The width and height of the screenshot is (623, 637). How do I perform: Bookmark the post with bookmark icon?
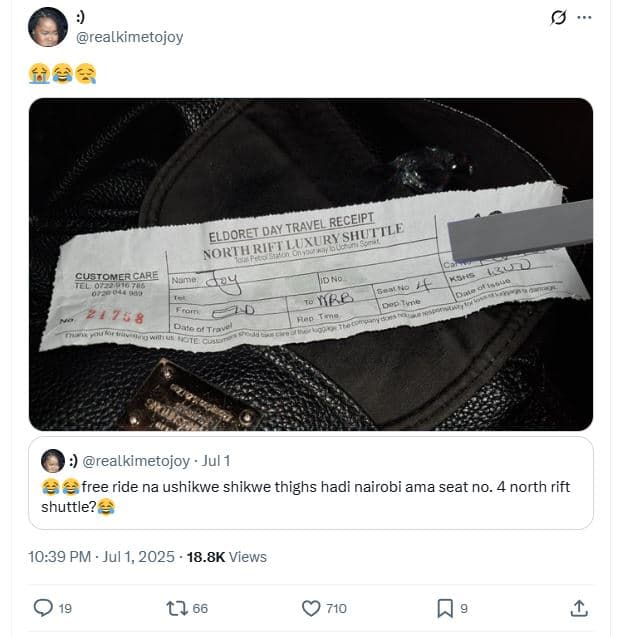[x=445, y=608]
